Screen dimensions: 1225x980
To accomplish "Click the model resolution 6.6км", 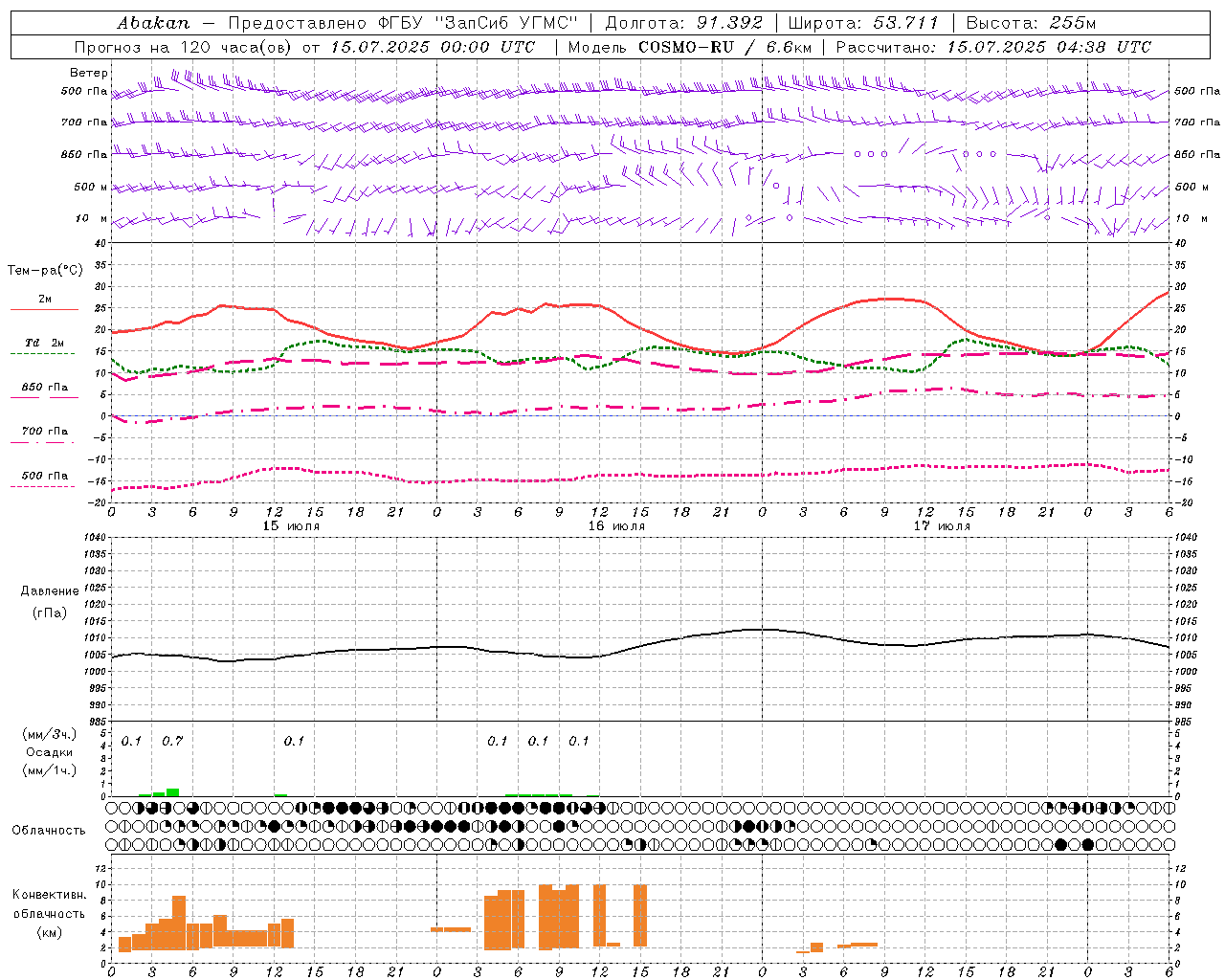I will tap(789, 47).
